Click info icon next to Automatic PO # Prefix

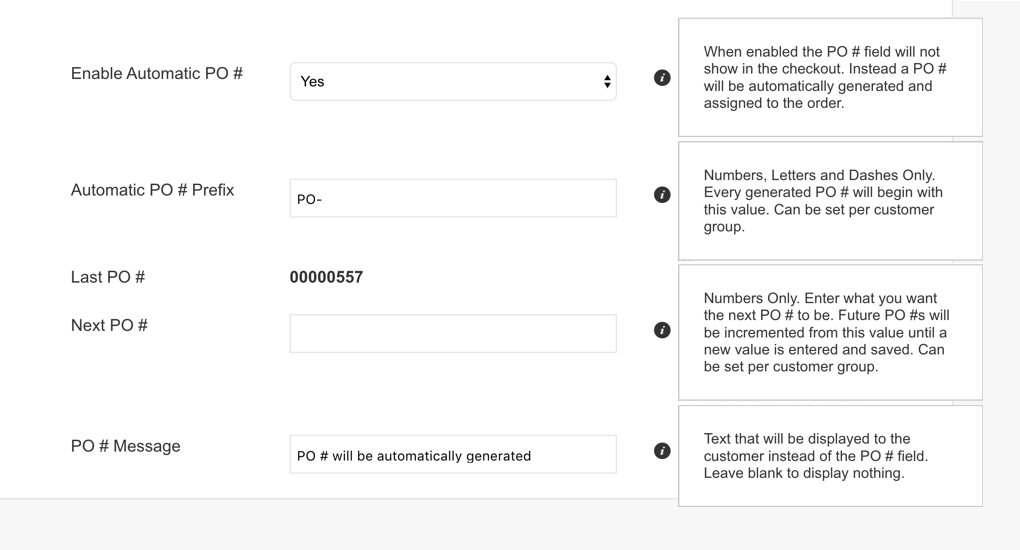662,195
